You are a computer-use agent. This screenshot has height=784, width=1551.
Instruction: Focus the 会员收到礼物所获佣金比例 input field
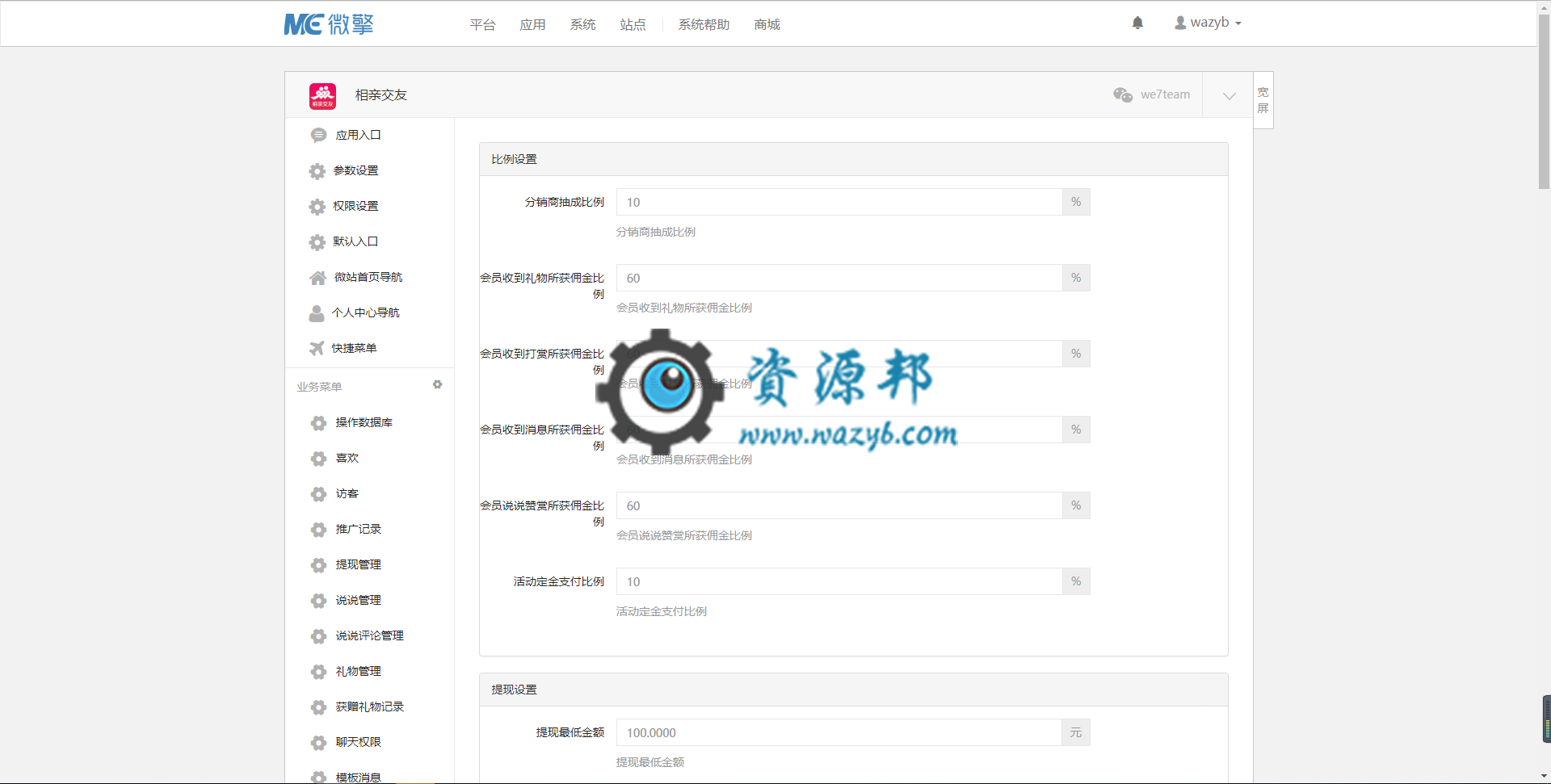pos(839,278)
